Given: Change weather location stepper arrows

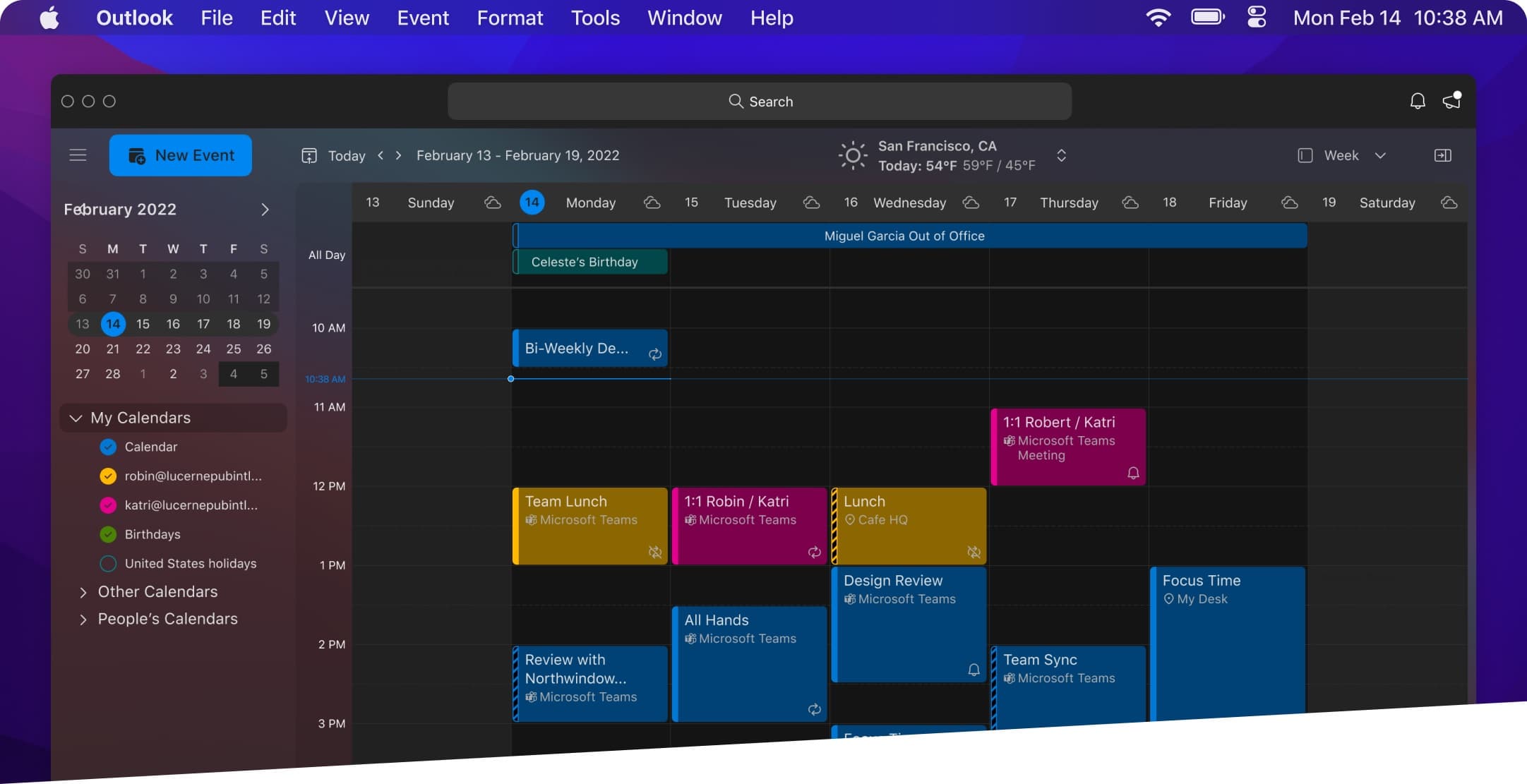Looking at the screenshot, I should point(1061,155).
